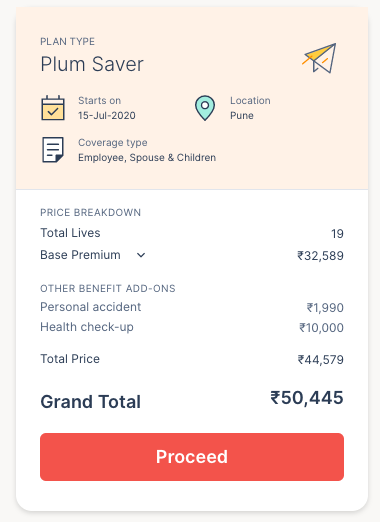This screenshot has width=380, height=522.
Task: Click the Pune location text
Action: pos(242,116)
